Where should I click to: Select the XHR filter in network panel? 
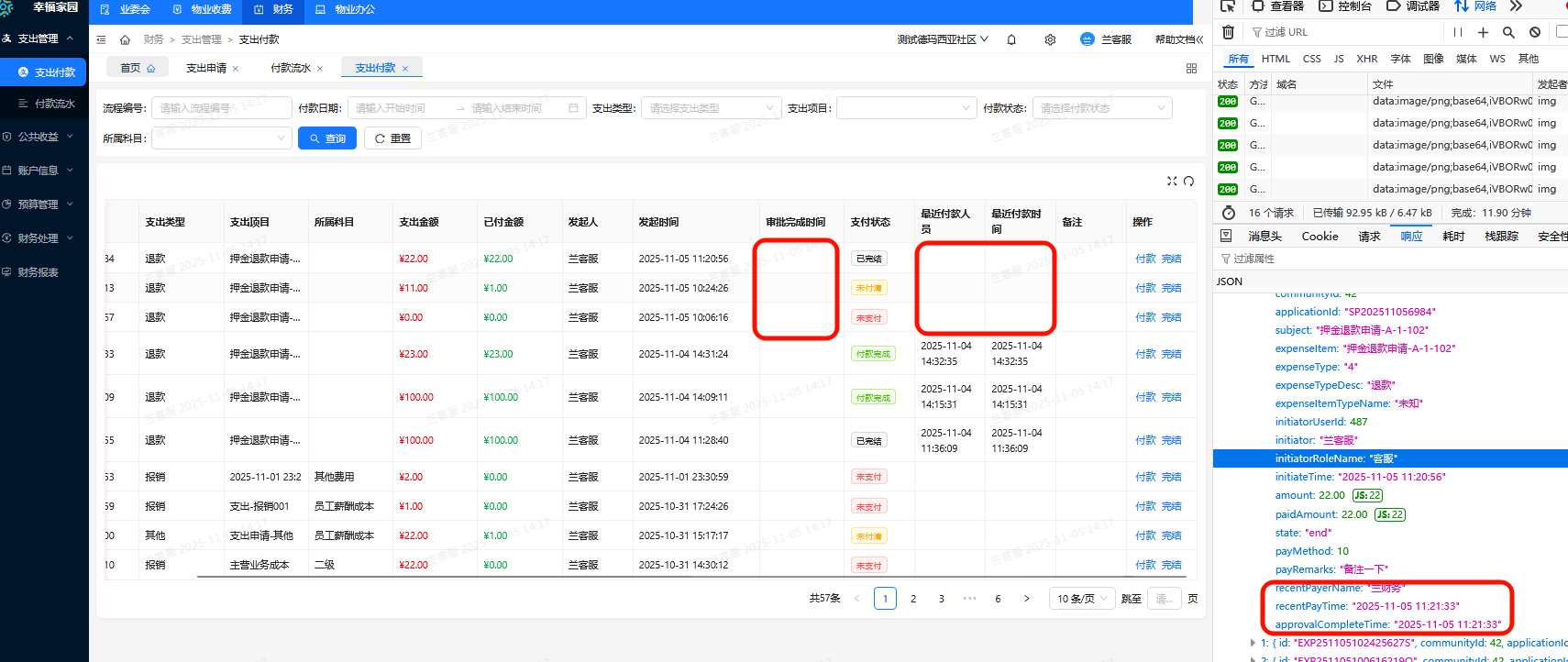pos(1366,59)
